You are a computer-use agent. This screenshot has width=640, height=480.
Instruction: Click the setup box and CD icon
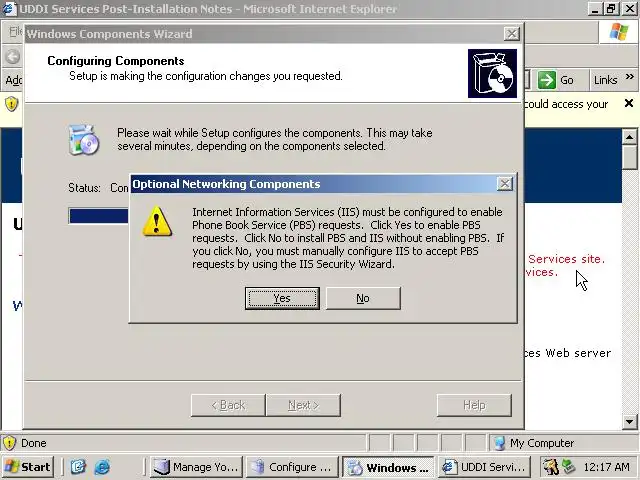pyautogui.click(x=492, y=73)
